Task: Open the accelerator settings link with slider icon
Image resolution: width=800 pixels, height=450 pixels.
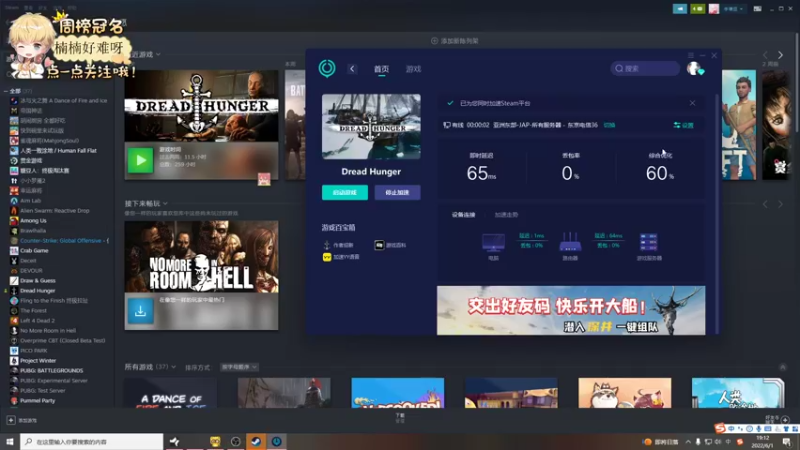Action: click(684, 125)
